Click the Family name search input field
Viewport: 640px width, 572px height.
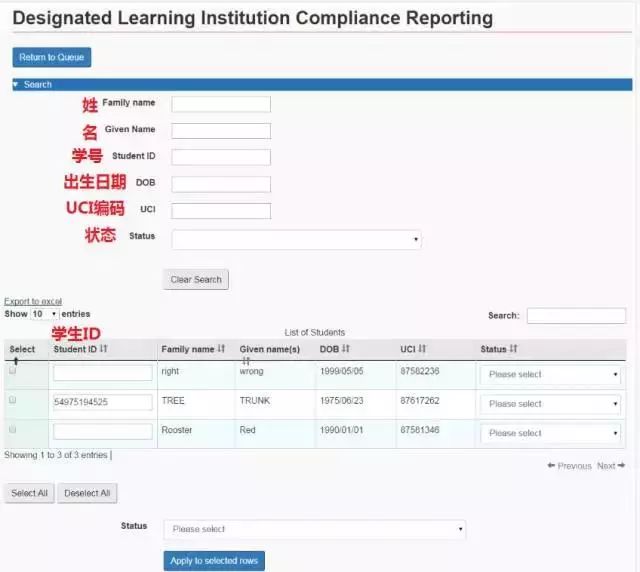(x=221, y=104)
